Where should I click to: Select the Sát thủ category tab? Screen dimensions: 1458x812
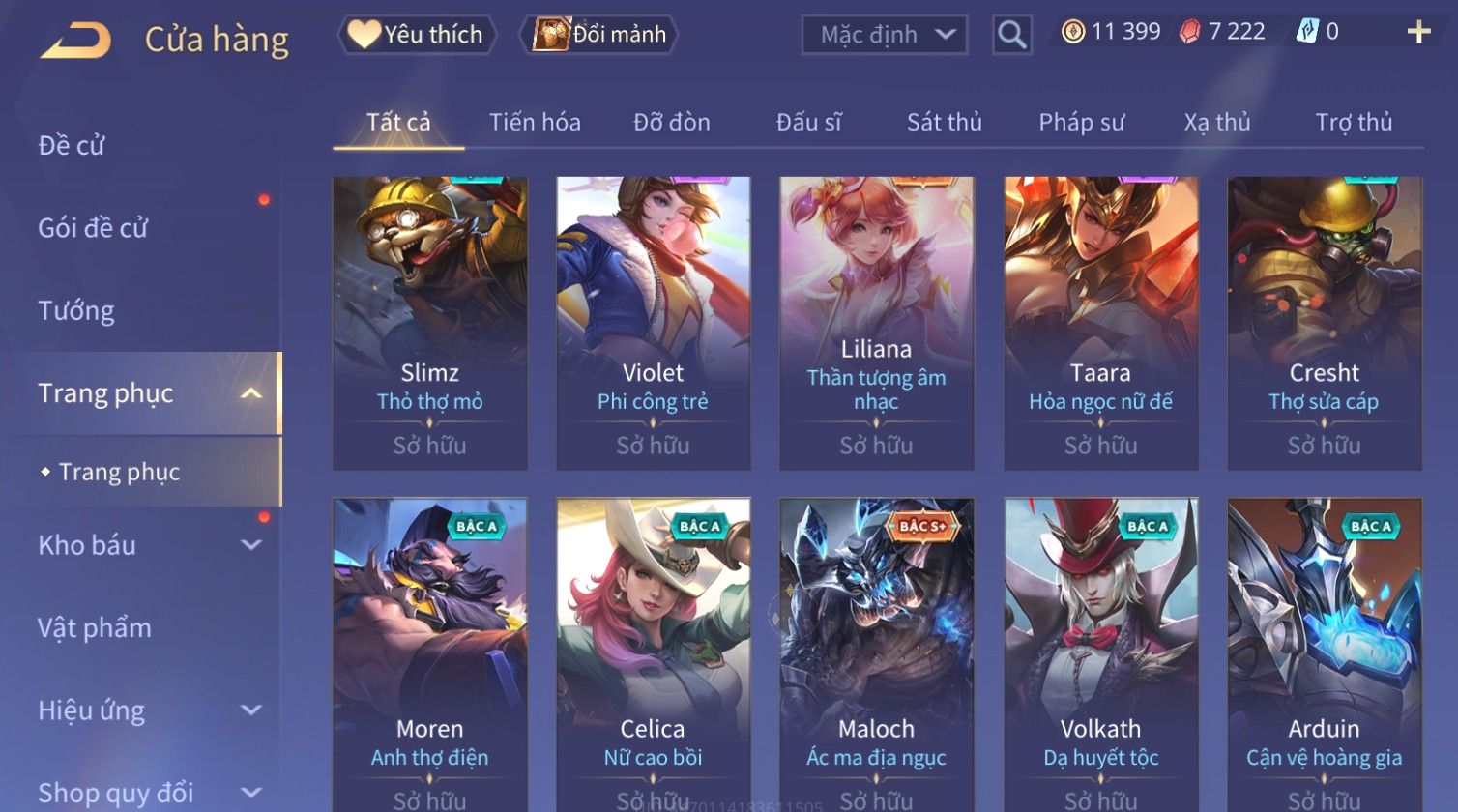pos(945,122)
